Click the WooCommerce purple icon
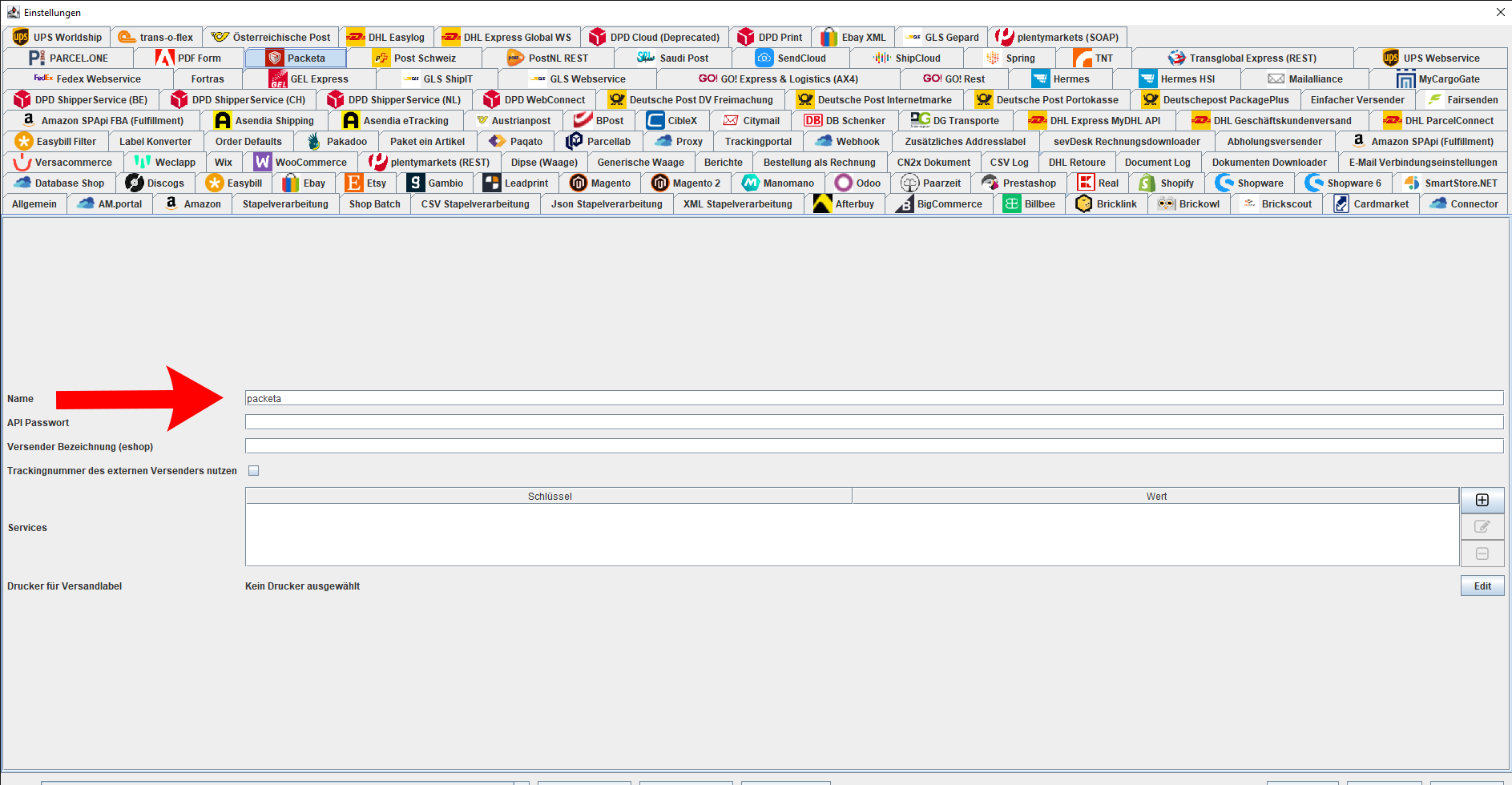The height and width of the screenshot is (785, 1512). [262, 162]
